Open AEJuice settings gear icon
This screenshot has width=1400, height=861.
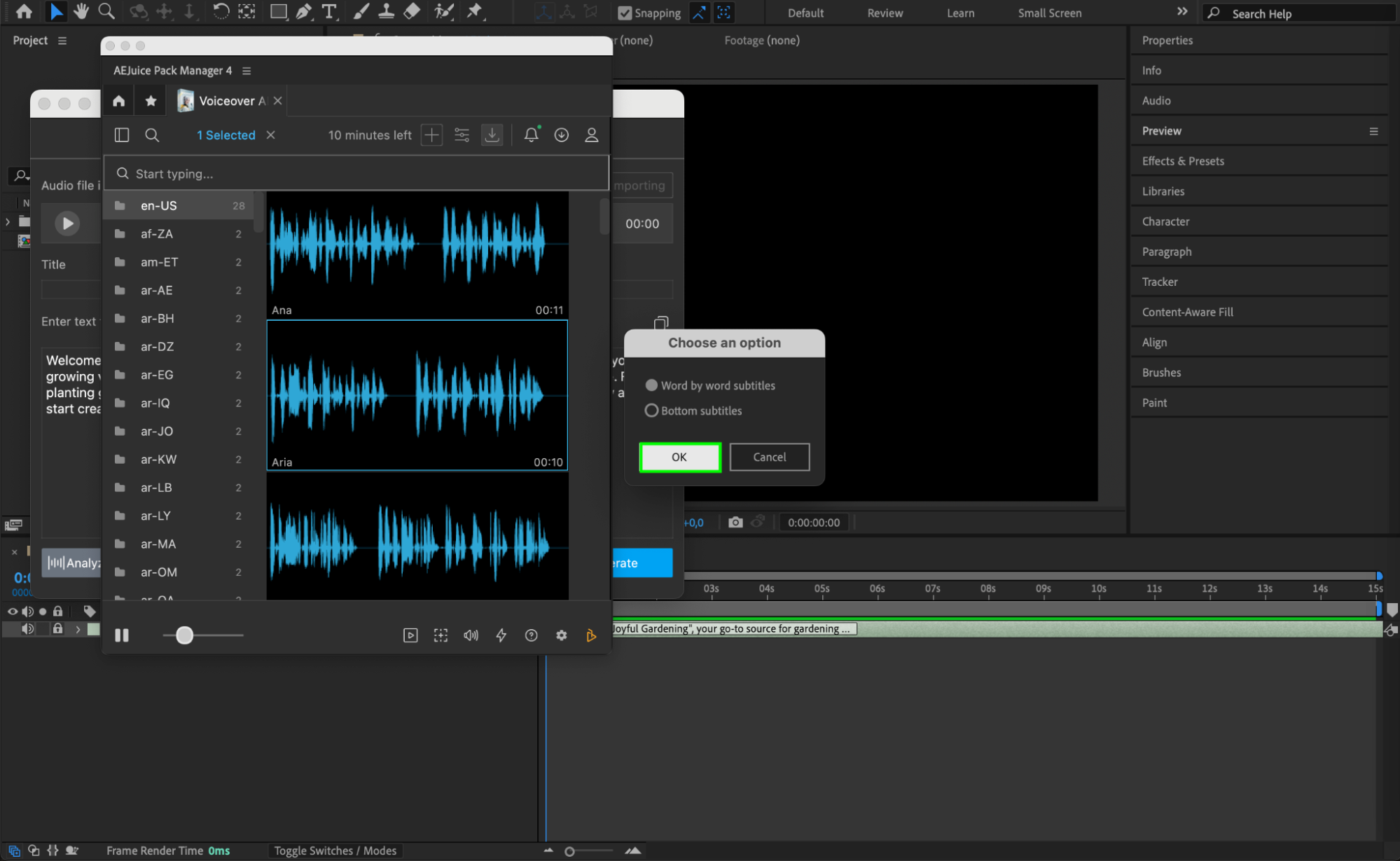pyautogui.click(x=562, y=635)
